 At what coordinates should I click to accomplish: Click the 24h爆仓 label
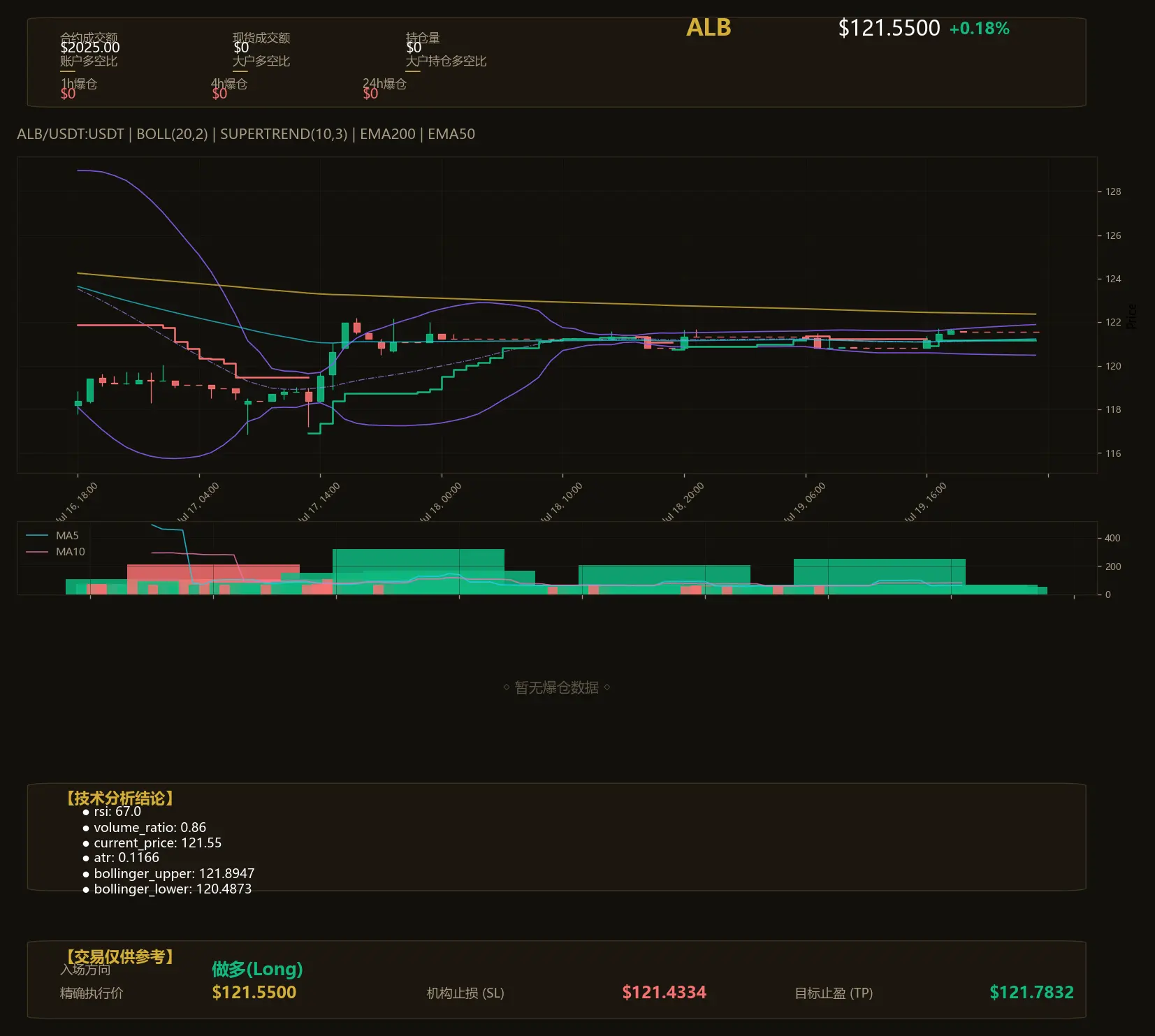click(384, 84)
